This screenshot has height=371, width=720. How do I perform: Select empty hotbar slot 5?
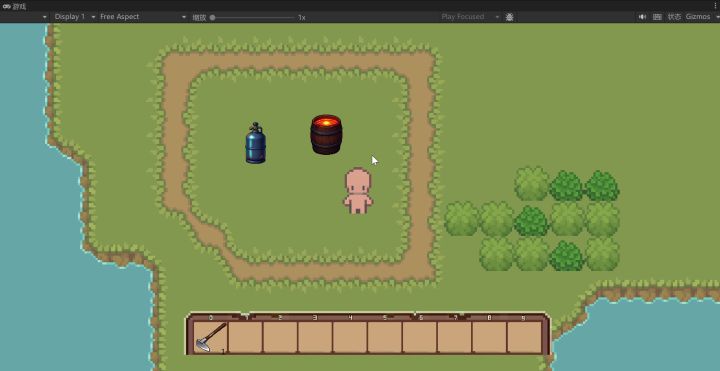tap(385, 337)
